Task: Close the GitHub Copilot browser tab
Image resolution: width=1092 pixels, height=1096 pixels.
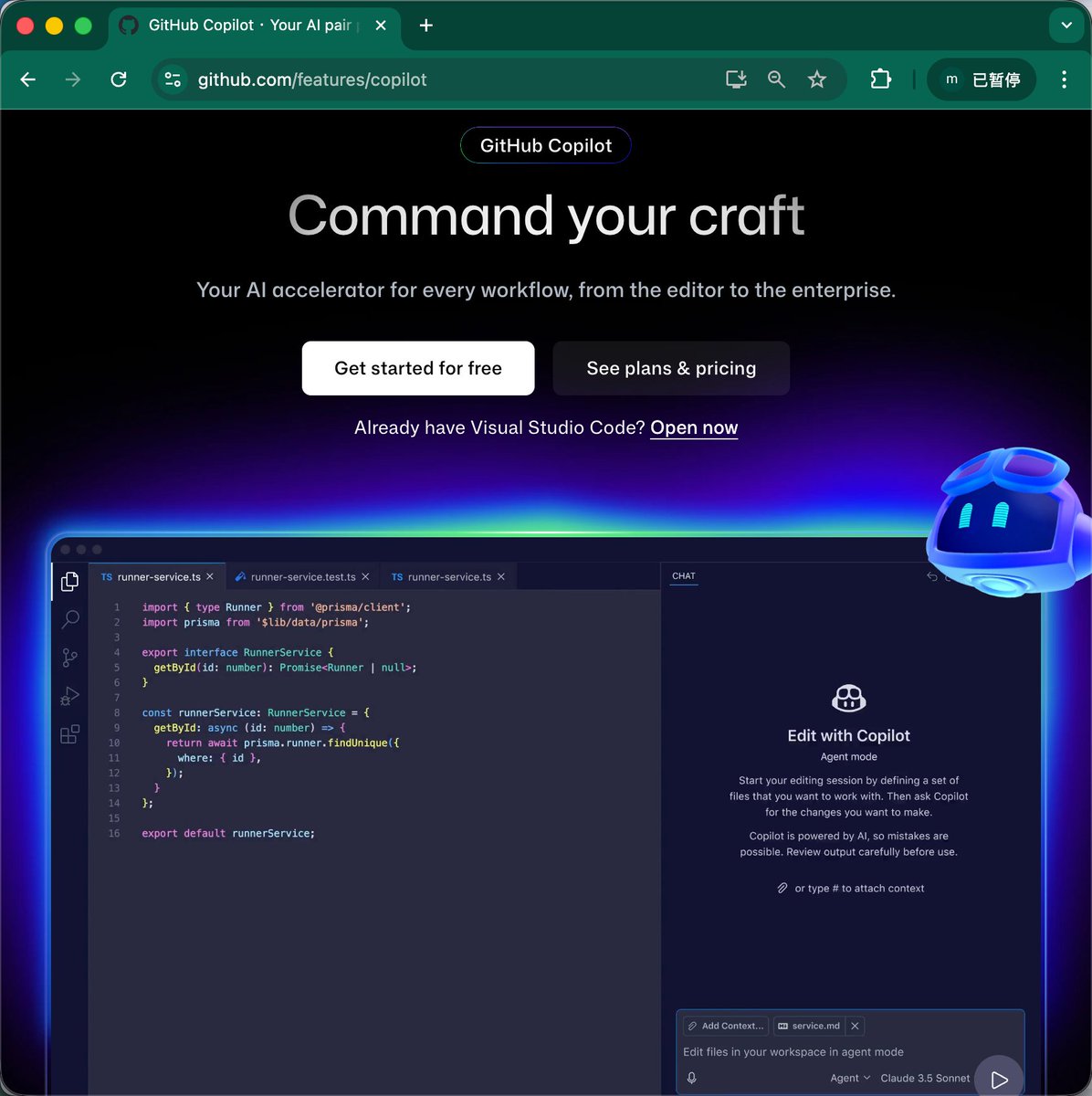Action: pyautogui.click(x=381, y=26)
